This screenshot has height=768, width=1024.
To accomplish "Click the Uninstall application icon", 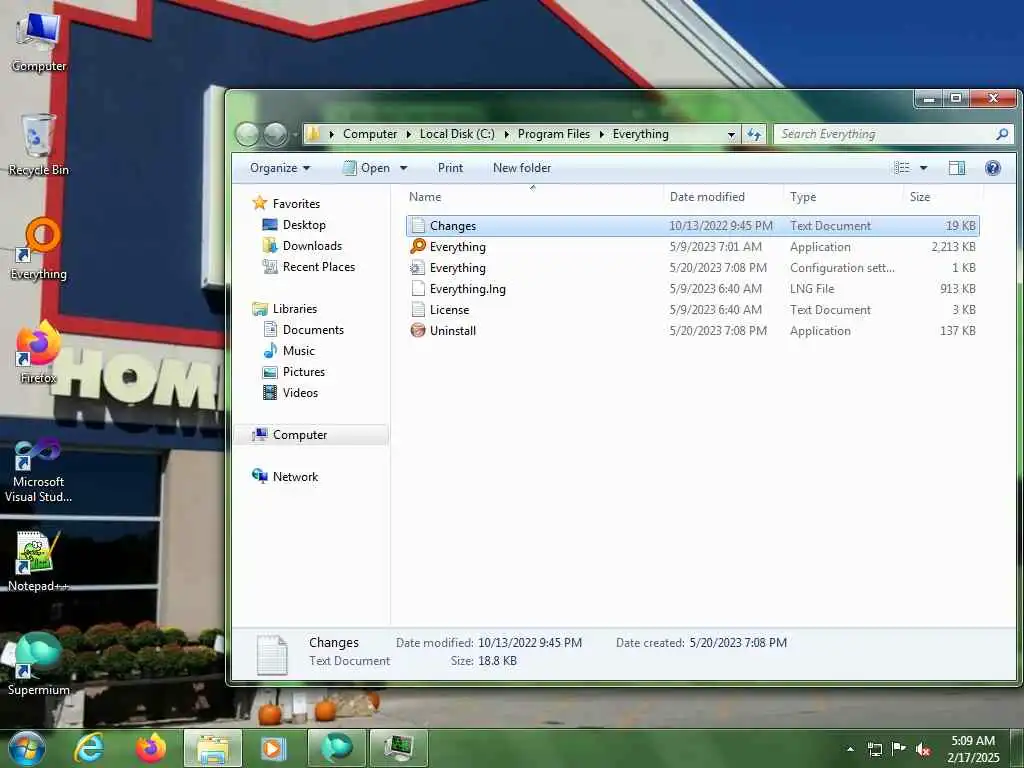I will tap(418, 330).
